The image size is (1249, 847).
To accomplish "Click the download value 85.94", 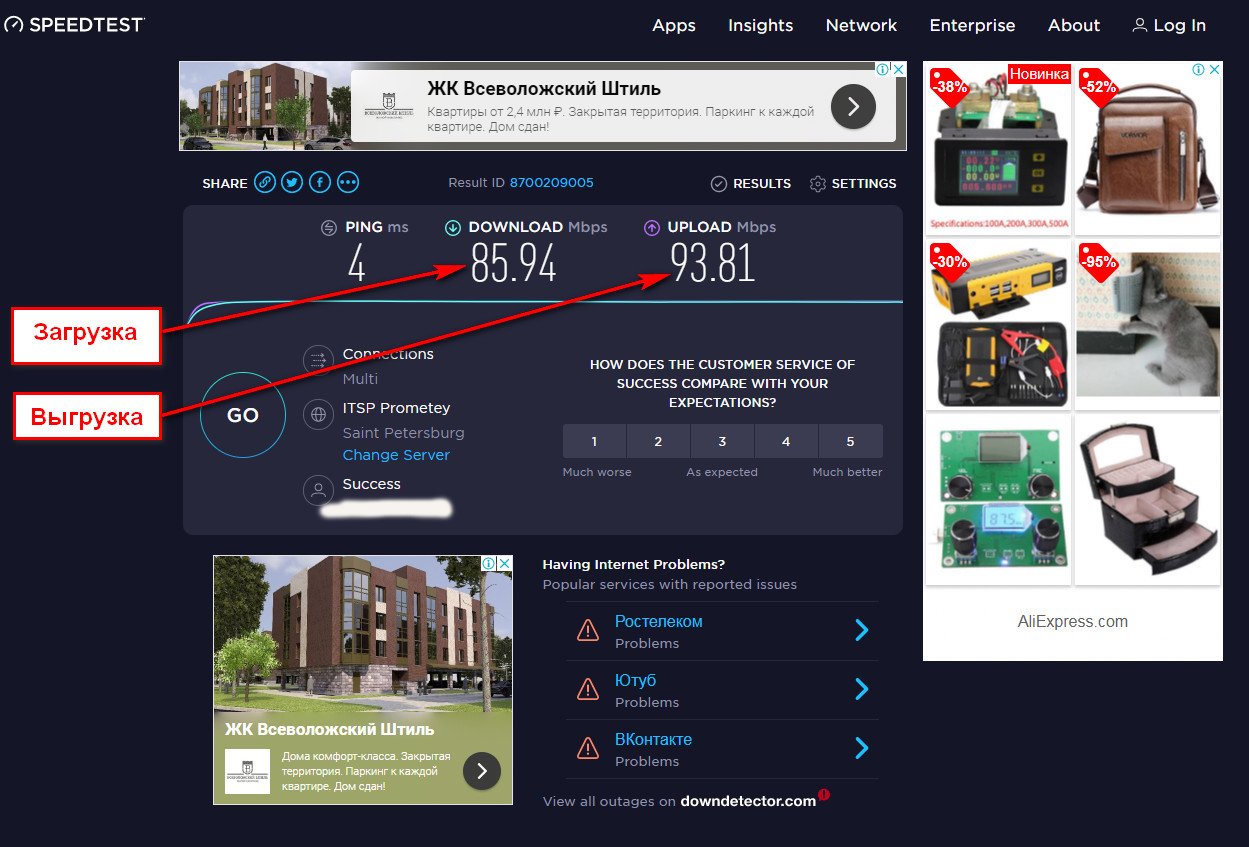I will [513, 264].
